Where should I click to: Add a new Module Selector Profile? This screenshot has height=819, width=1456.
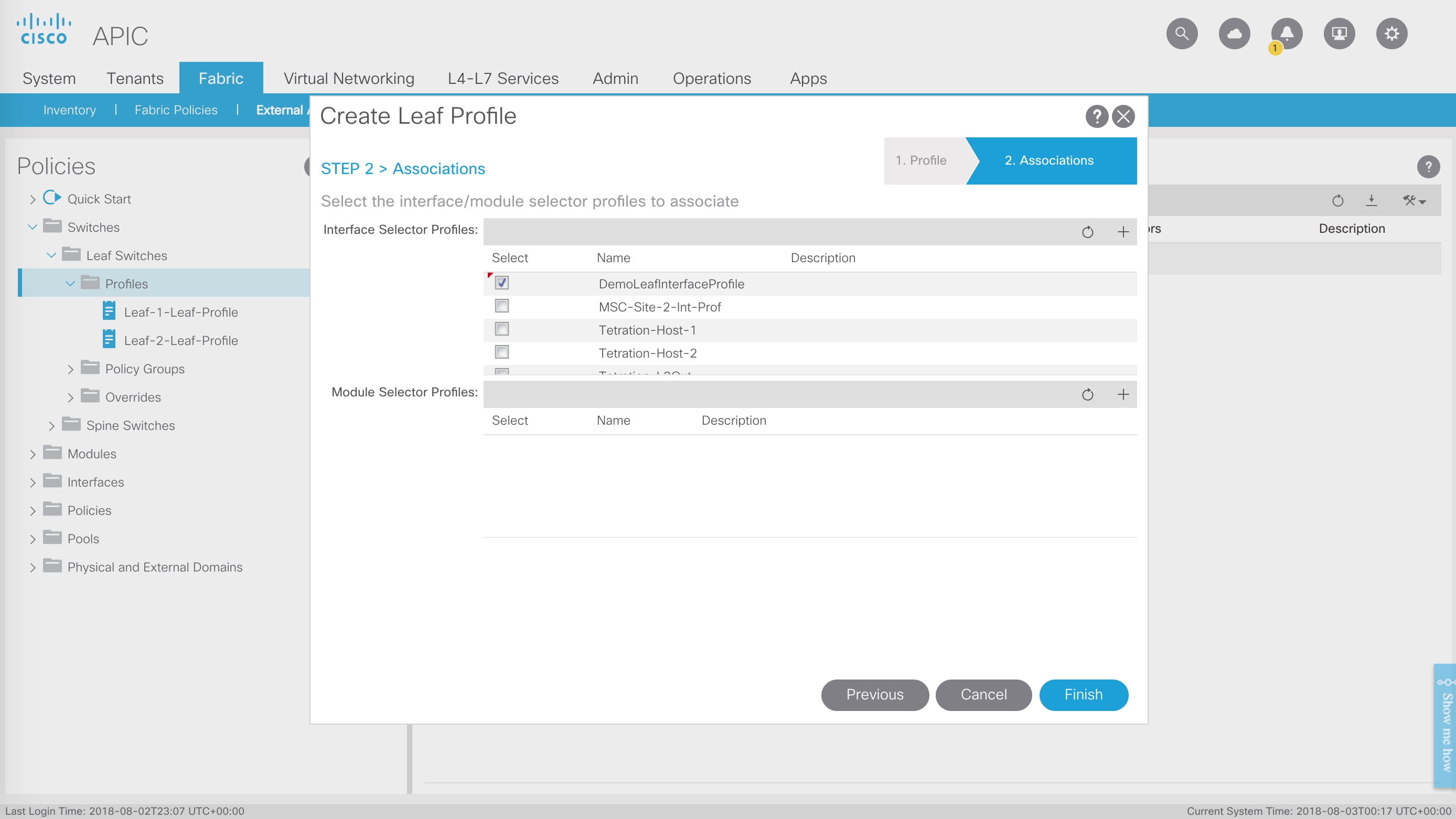coord(1123,394)
